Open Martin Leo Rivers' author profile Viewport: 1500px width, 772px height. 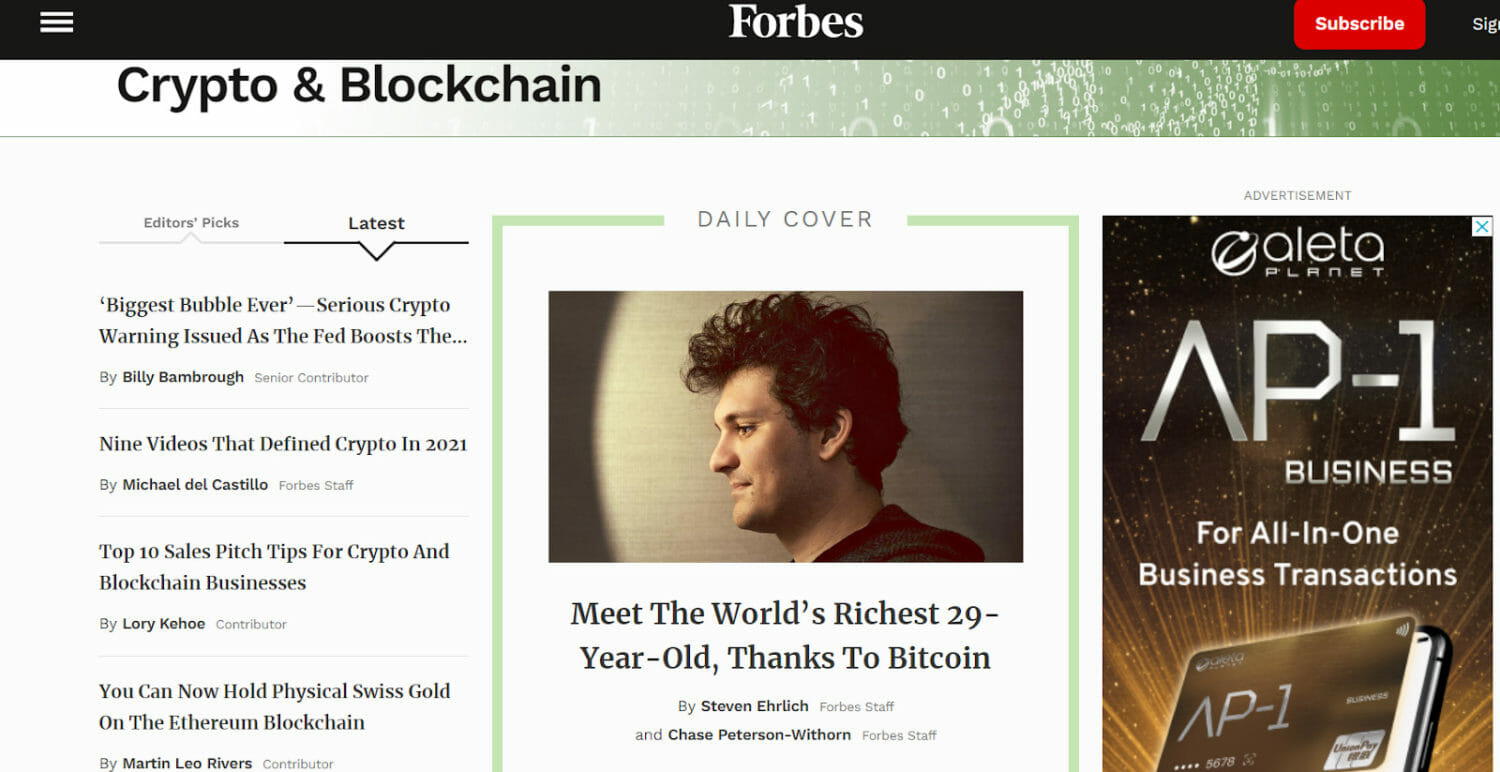pyautogui.click(x=187, y=763)
